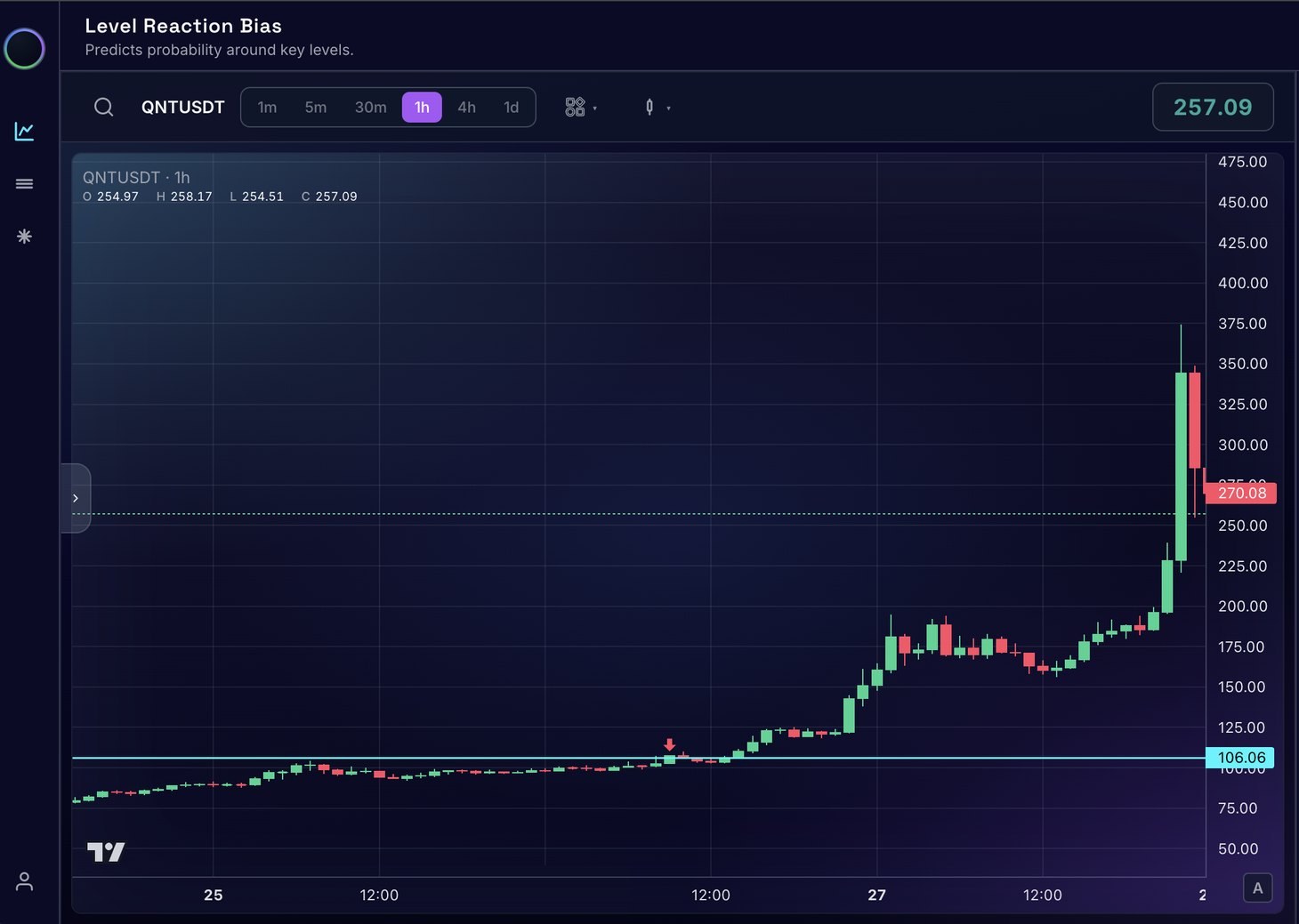
Task: Click the red arrow marker on chart
Action: coord(669,744)
